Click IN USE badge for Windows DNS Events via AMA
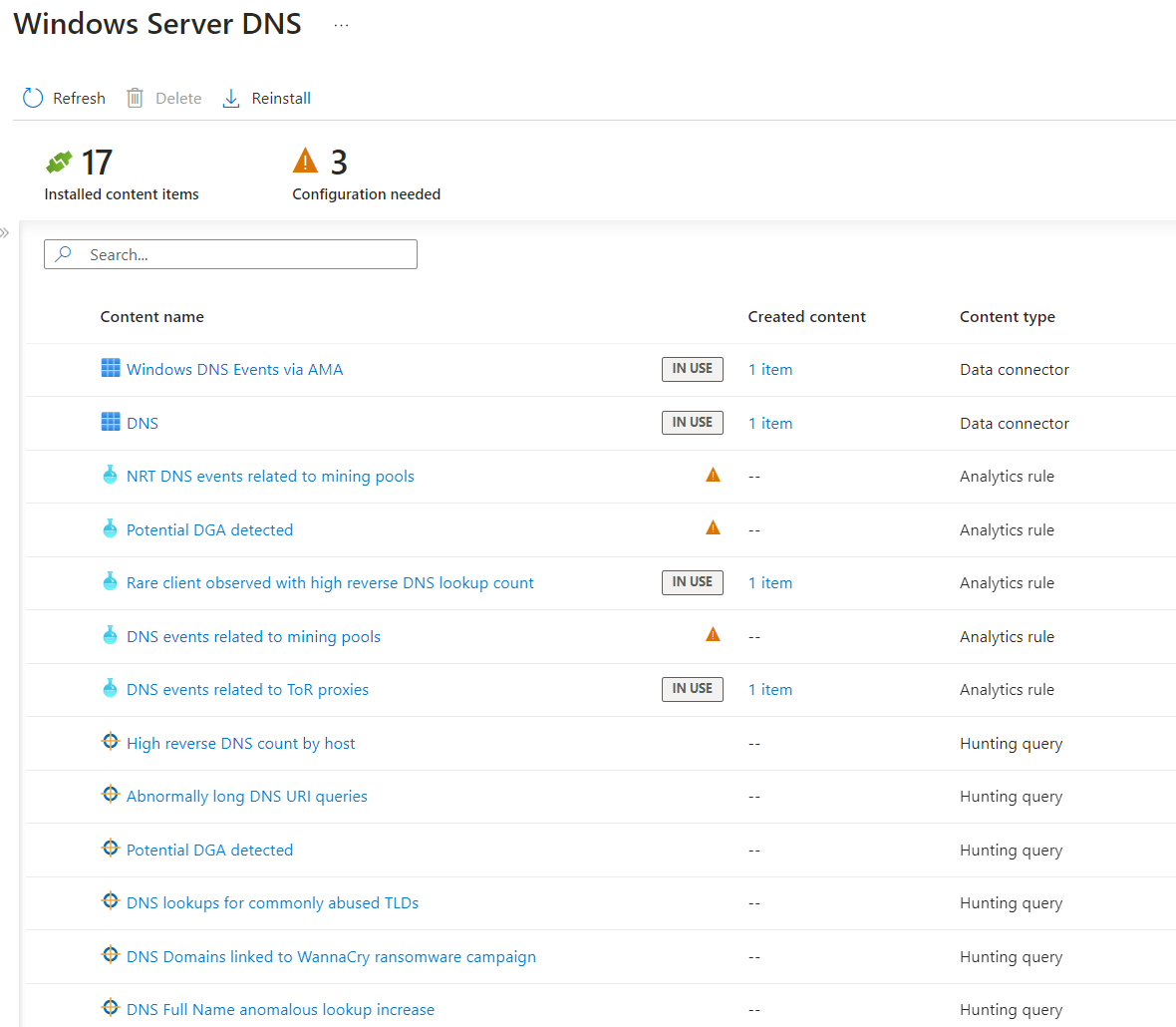Image resolution: width=1176 pixels, height=1027 pixels. [693, 368]
